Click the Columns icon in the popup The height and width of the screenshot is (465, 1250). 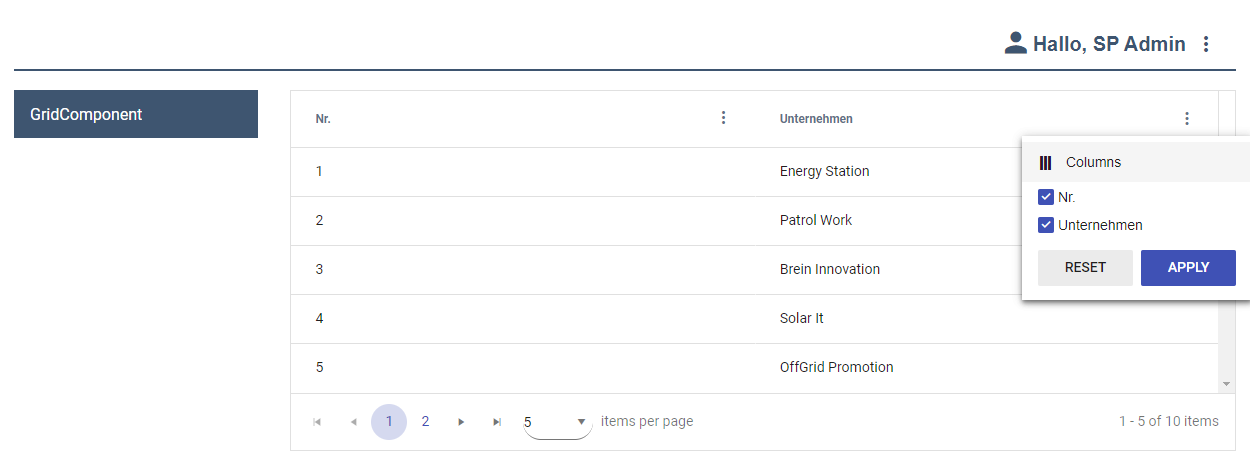1046,162
